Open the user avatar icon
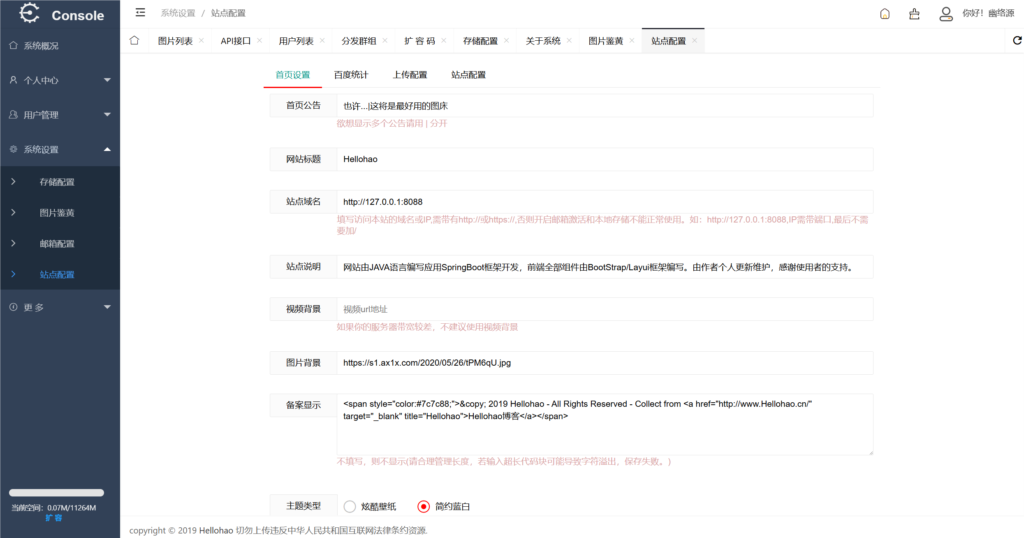Image resolution: width=1024 pixels, height=538 pixels. tap(946, 14)
